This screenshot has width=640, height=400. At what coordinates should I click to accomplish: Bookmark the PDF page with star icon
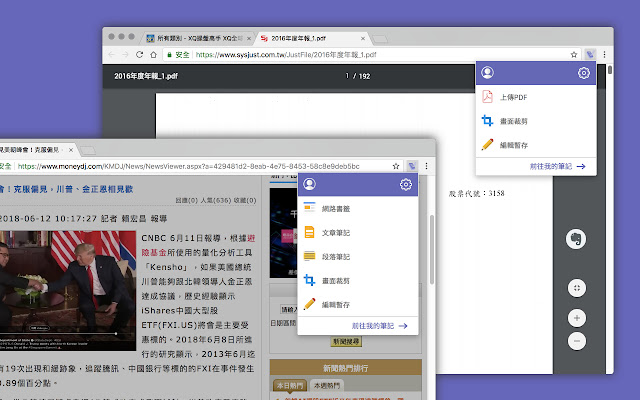[574, 54]
